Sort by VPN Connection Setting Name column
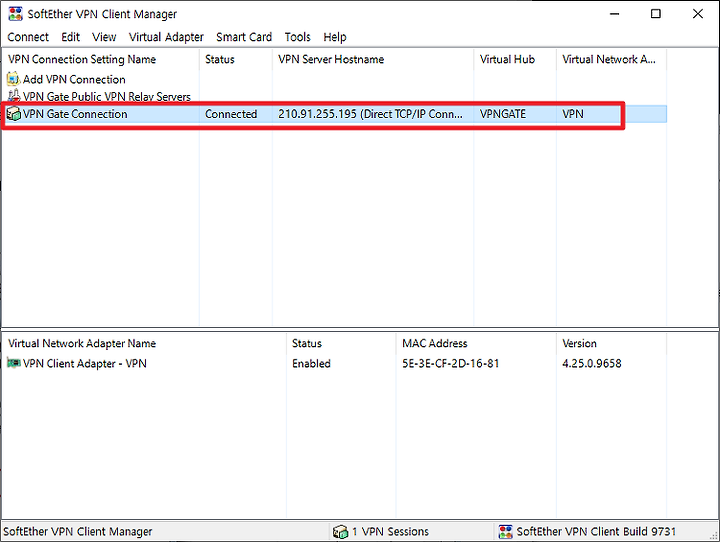 tap(101, 59)
